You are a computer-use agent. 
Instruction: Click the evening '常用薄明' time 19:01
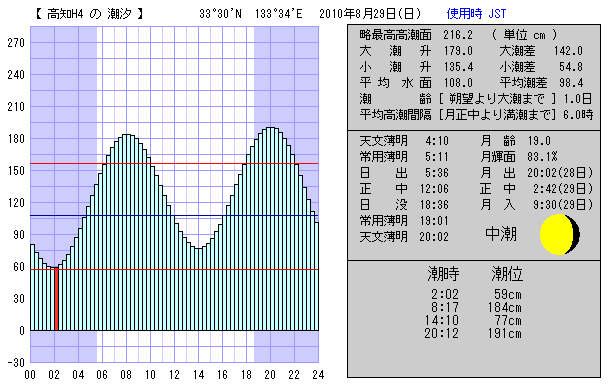coord(434,220)
